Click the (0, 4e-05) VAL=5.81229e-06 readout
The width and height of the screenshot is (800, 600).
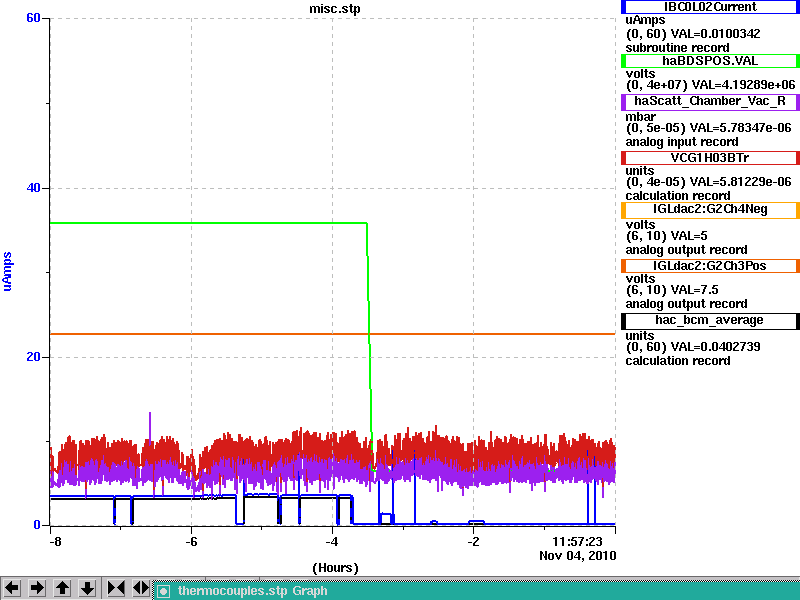click(x=708, y=182)
